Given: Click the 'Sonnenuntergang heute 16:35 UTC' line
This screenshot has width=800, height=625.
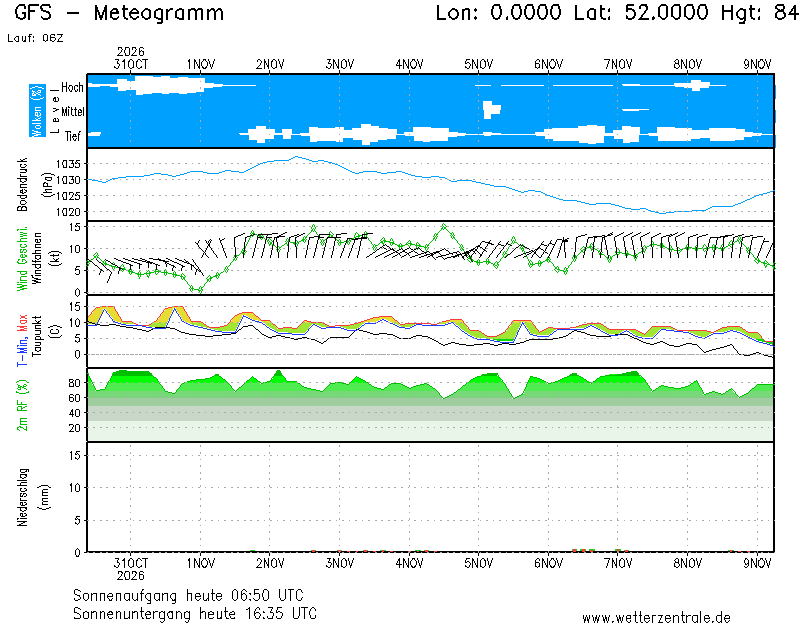Looking at the screenshot, I should (x=195, y=613).
